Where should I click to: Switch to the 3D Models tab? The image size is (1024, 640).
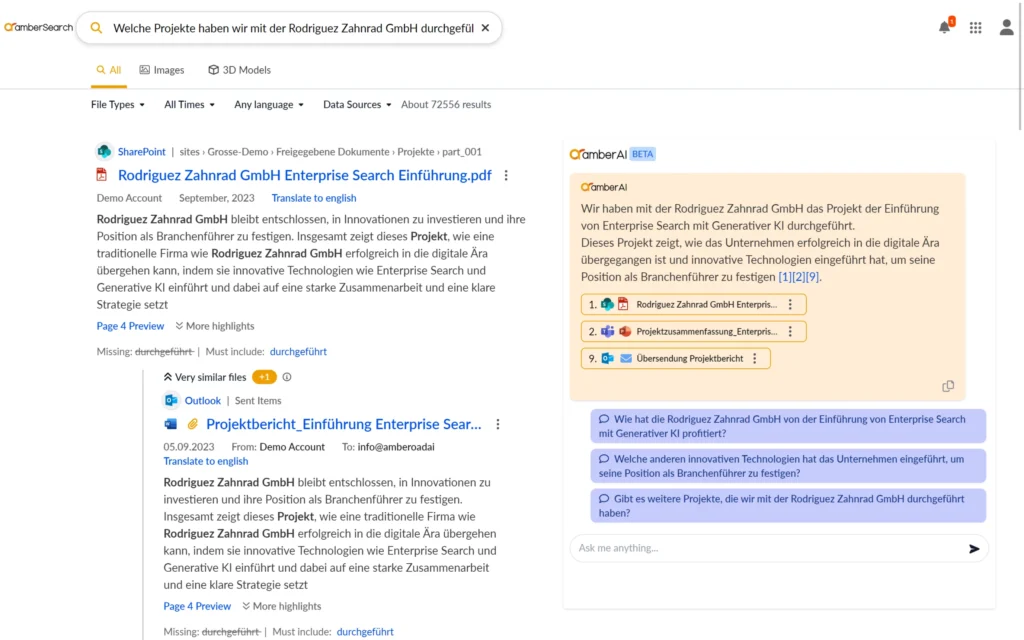[x=239, y=70]
